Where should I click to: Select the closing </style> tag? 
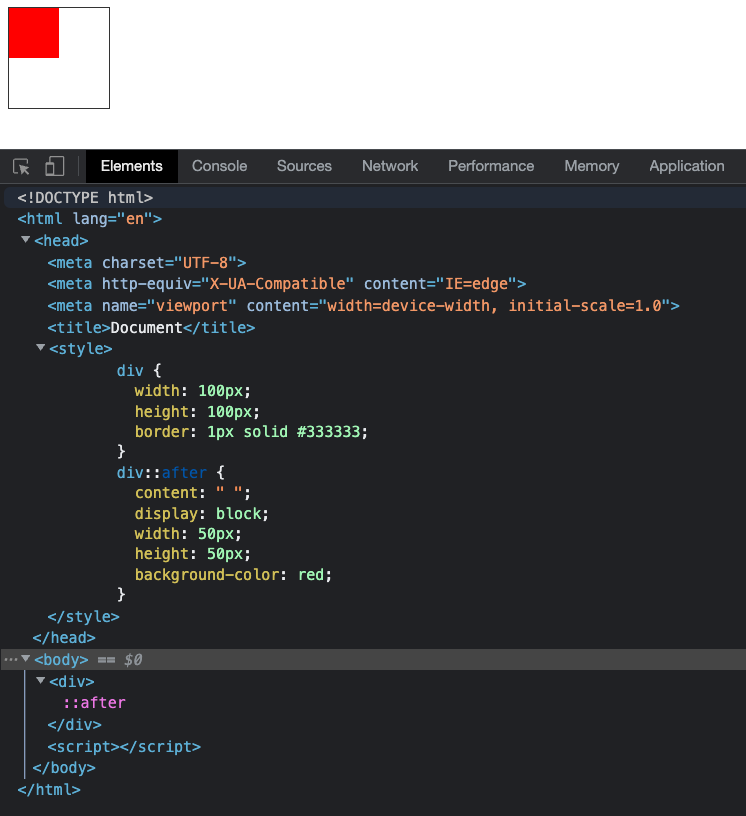coord(83,617)
